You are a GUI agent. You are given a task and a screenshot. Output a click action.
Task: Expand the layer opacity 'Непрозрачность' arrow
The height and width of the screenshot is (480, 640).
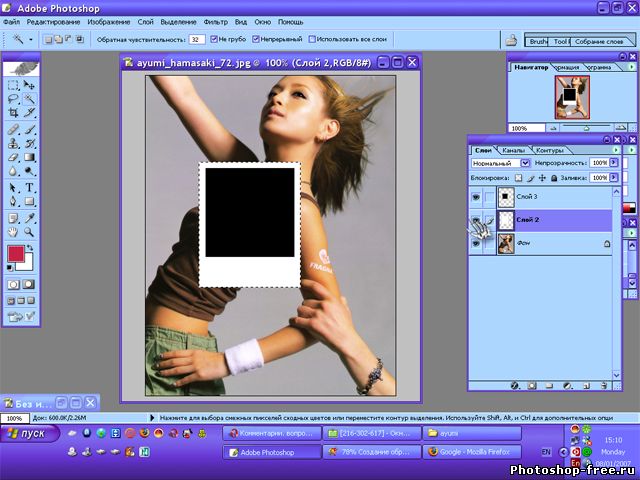613,162
